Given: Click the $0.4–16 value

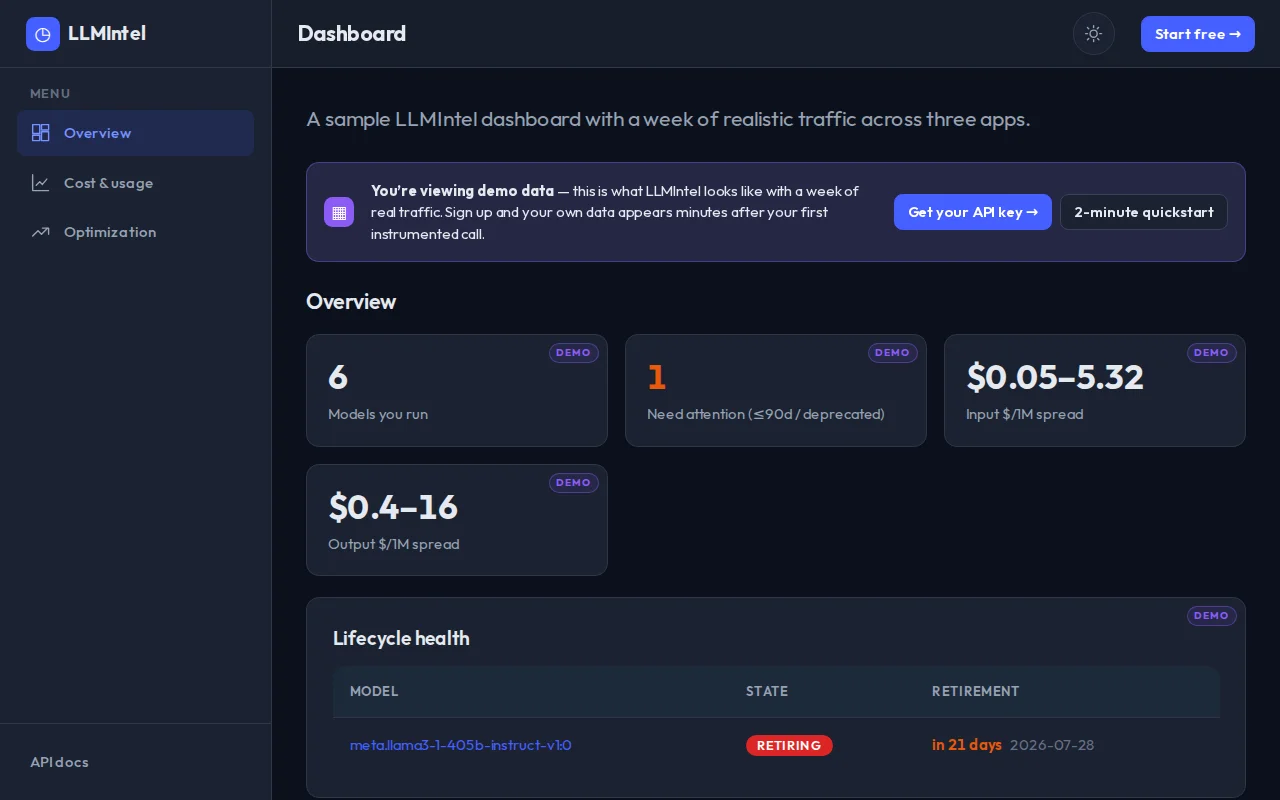Looking at the screenshot, I should [393, 507].
